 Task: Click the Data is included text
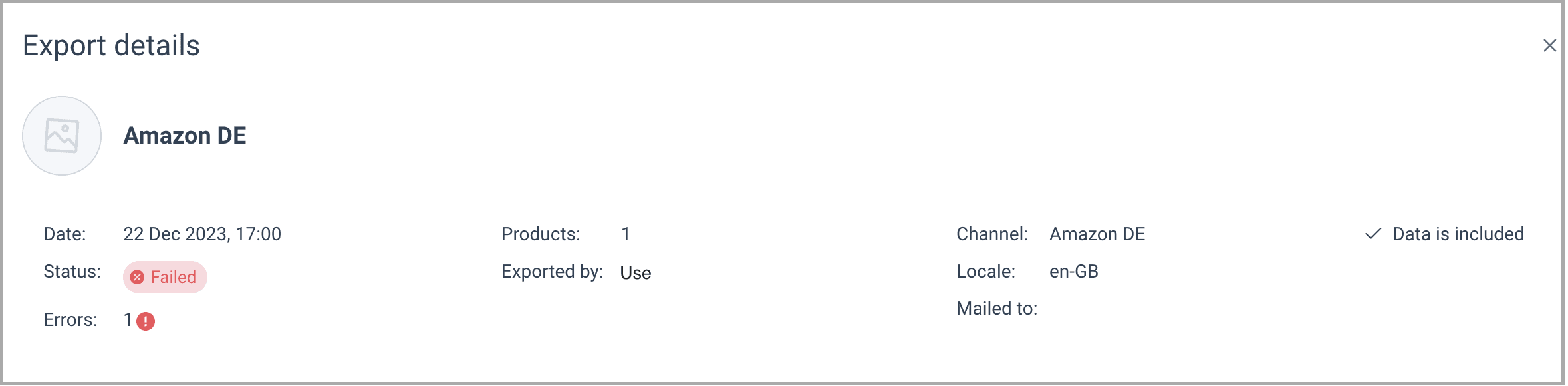pyautogui.click(x=1458, y=234)
